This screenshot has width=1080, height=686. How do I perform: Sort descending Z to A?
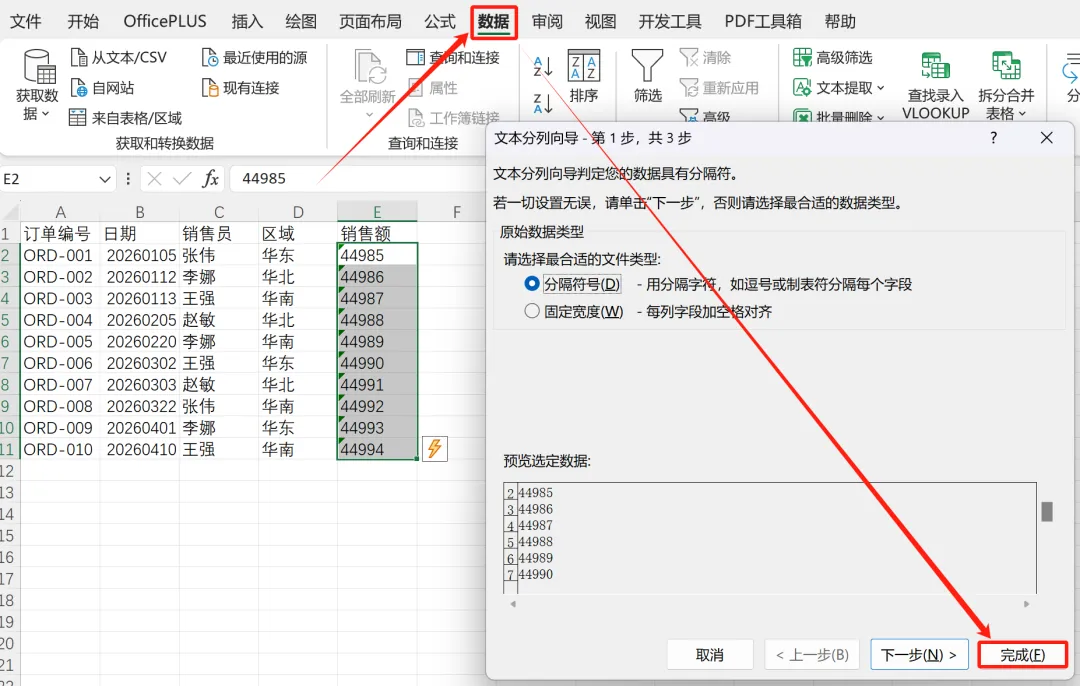pyautogui.click(x=543, y=103)
